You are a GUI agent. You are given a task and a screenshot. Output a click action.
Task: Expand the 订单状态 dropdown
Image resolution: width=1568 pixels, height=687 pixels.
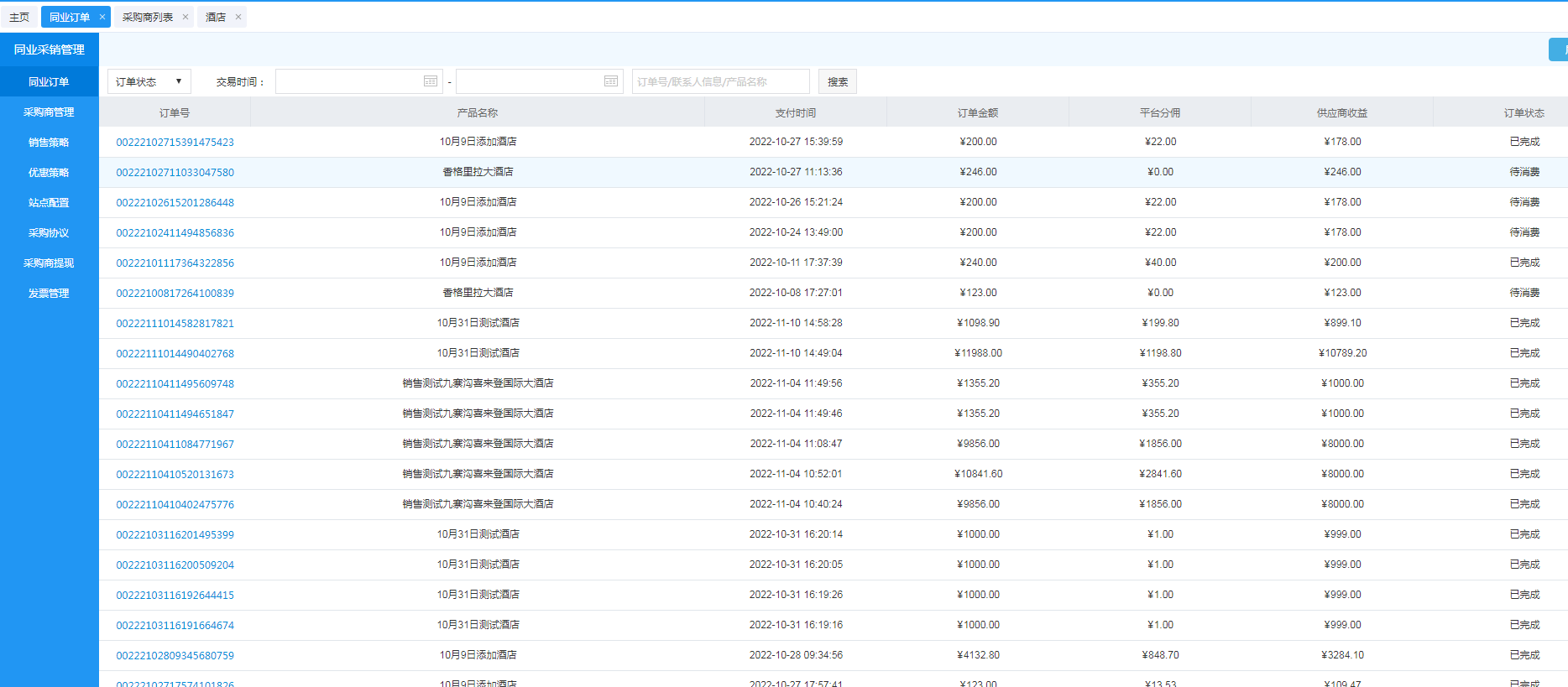[149, 81]
